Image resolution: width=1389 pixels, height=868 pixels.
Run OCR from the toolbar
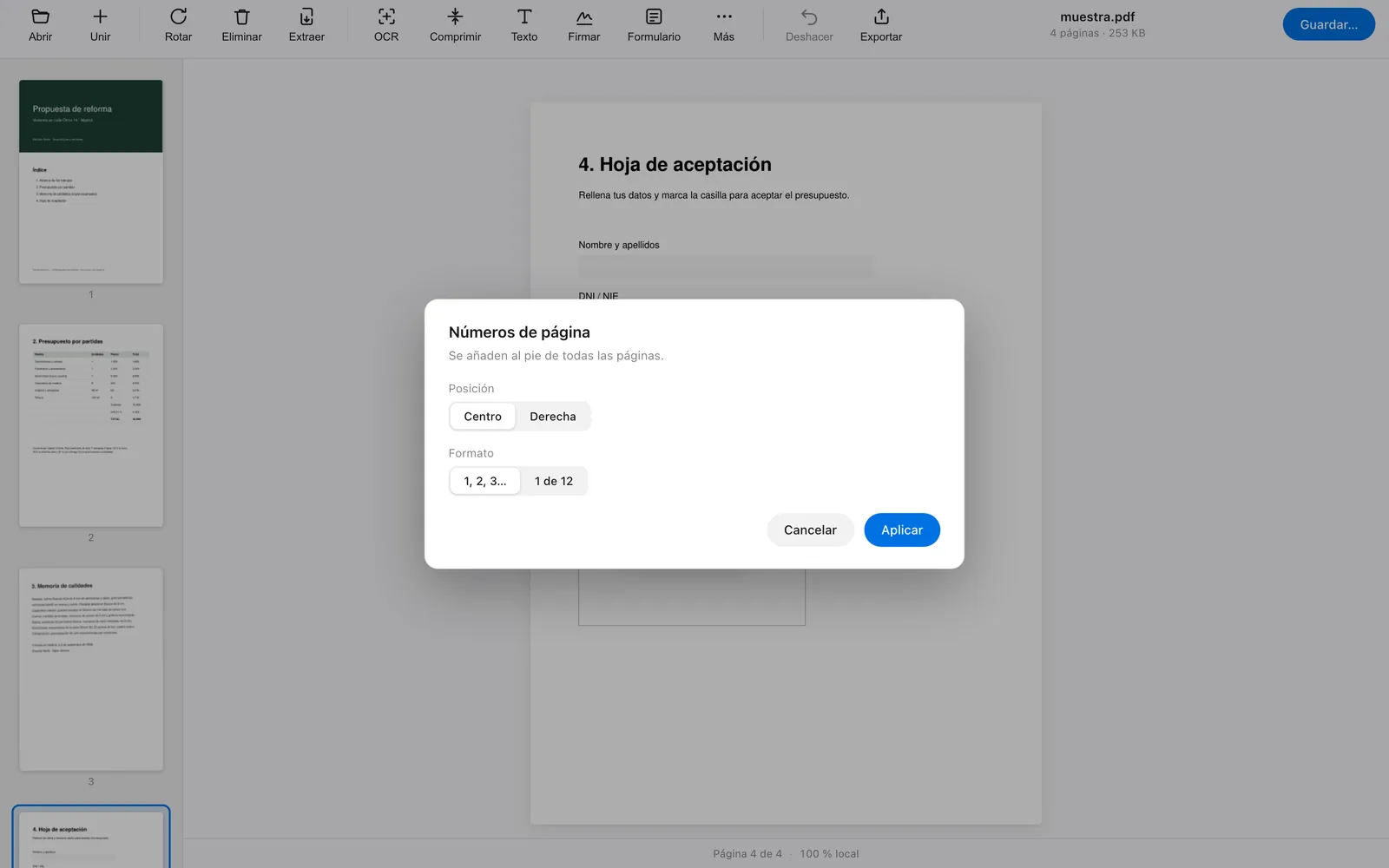click(386, 25)
